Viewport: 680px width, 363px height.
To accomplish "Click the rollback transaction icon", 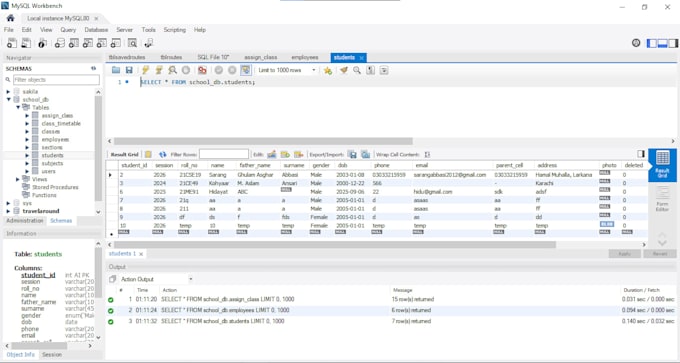I will point(232,70).
